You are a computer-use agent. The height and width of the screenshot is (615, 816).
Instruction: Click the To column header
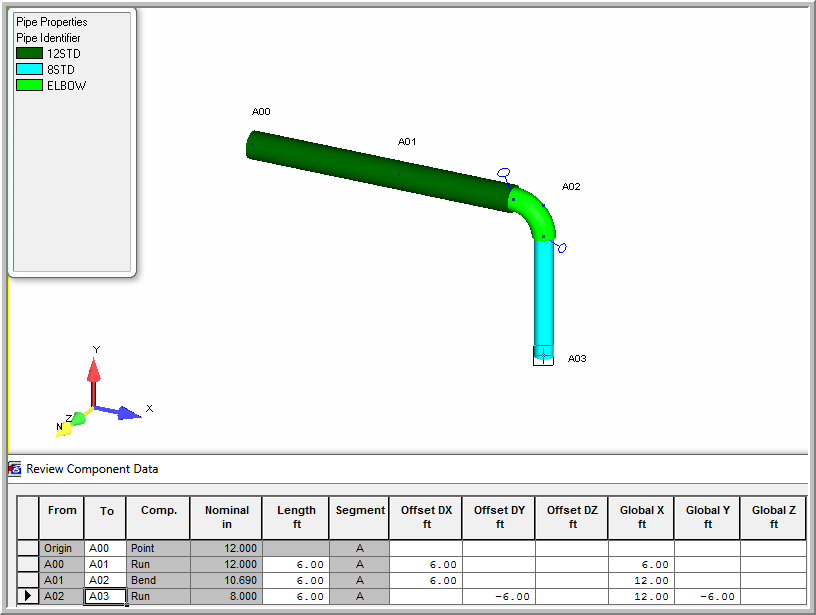(x=106, y=518)
